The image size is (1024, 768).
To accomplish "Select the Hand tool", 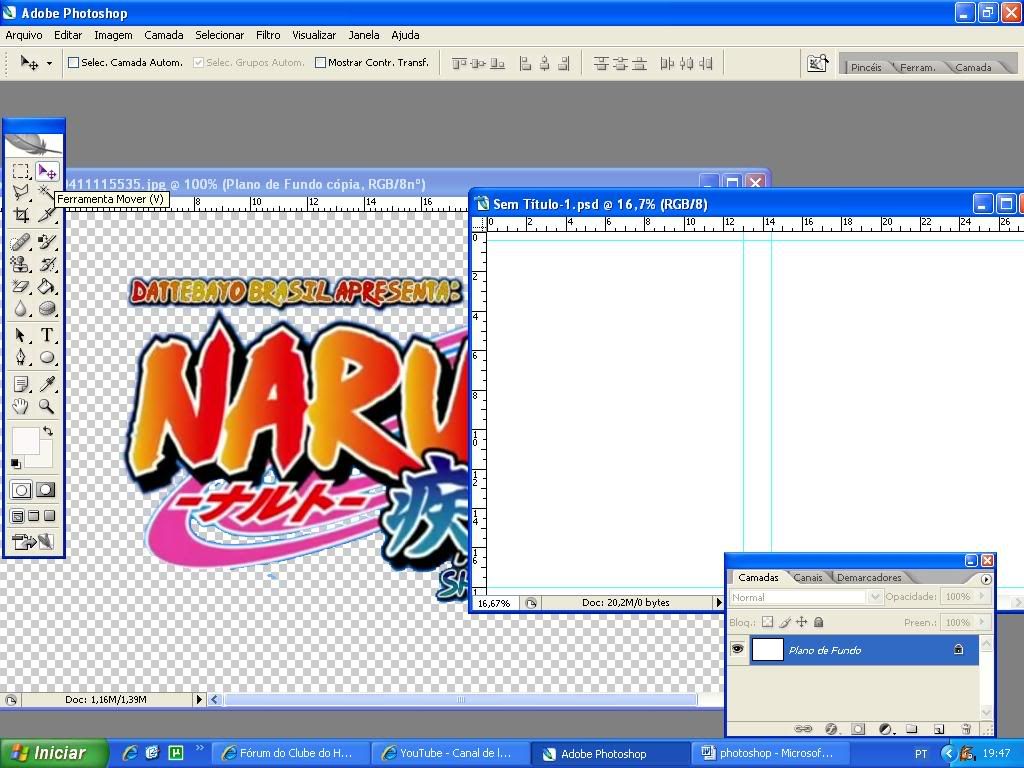I will click(21, 406).
